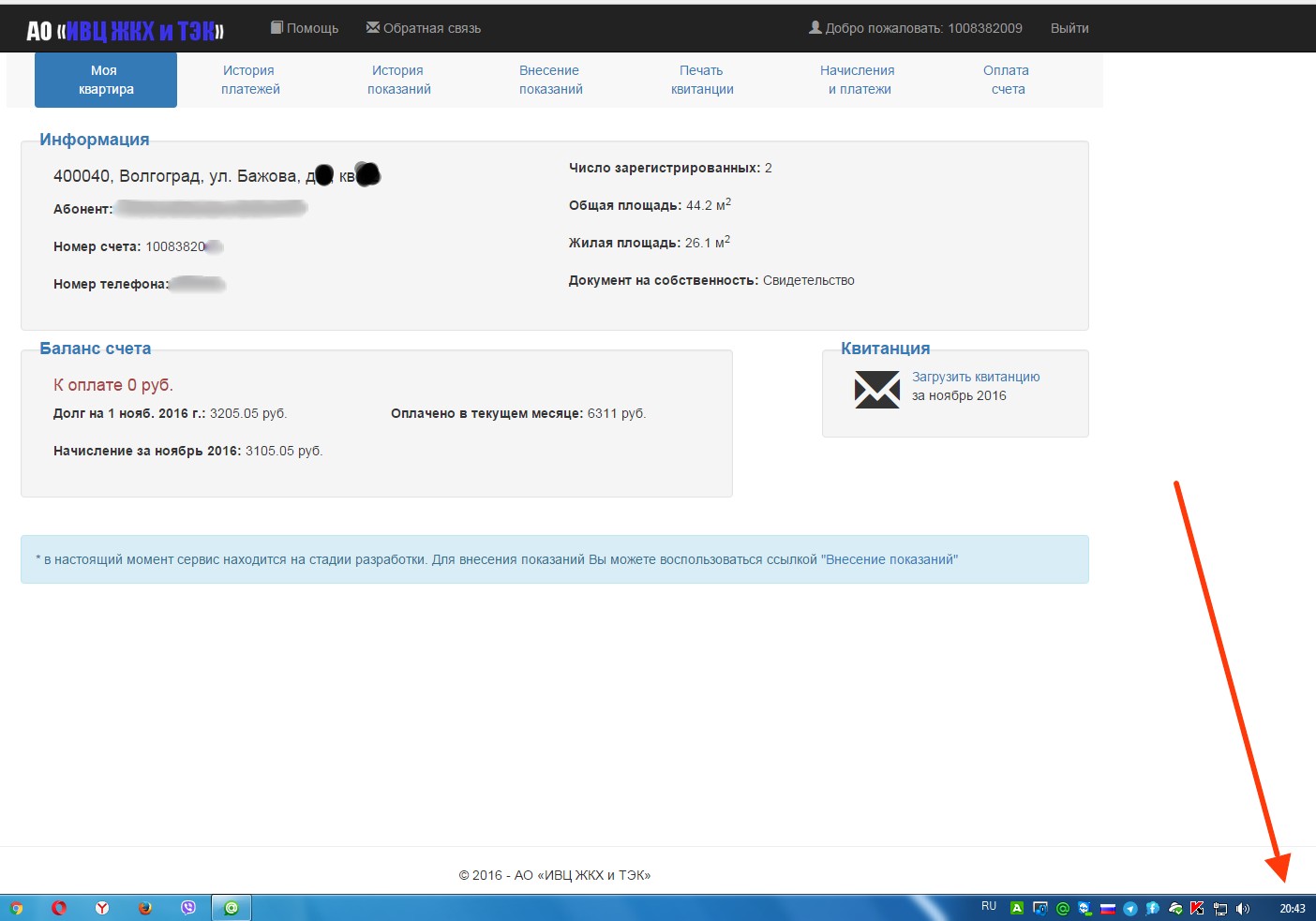Open Telegram from the system tray
1316x921 pixels.
point(1129,908)
